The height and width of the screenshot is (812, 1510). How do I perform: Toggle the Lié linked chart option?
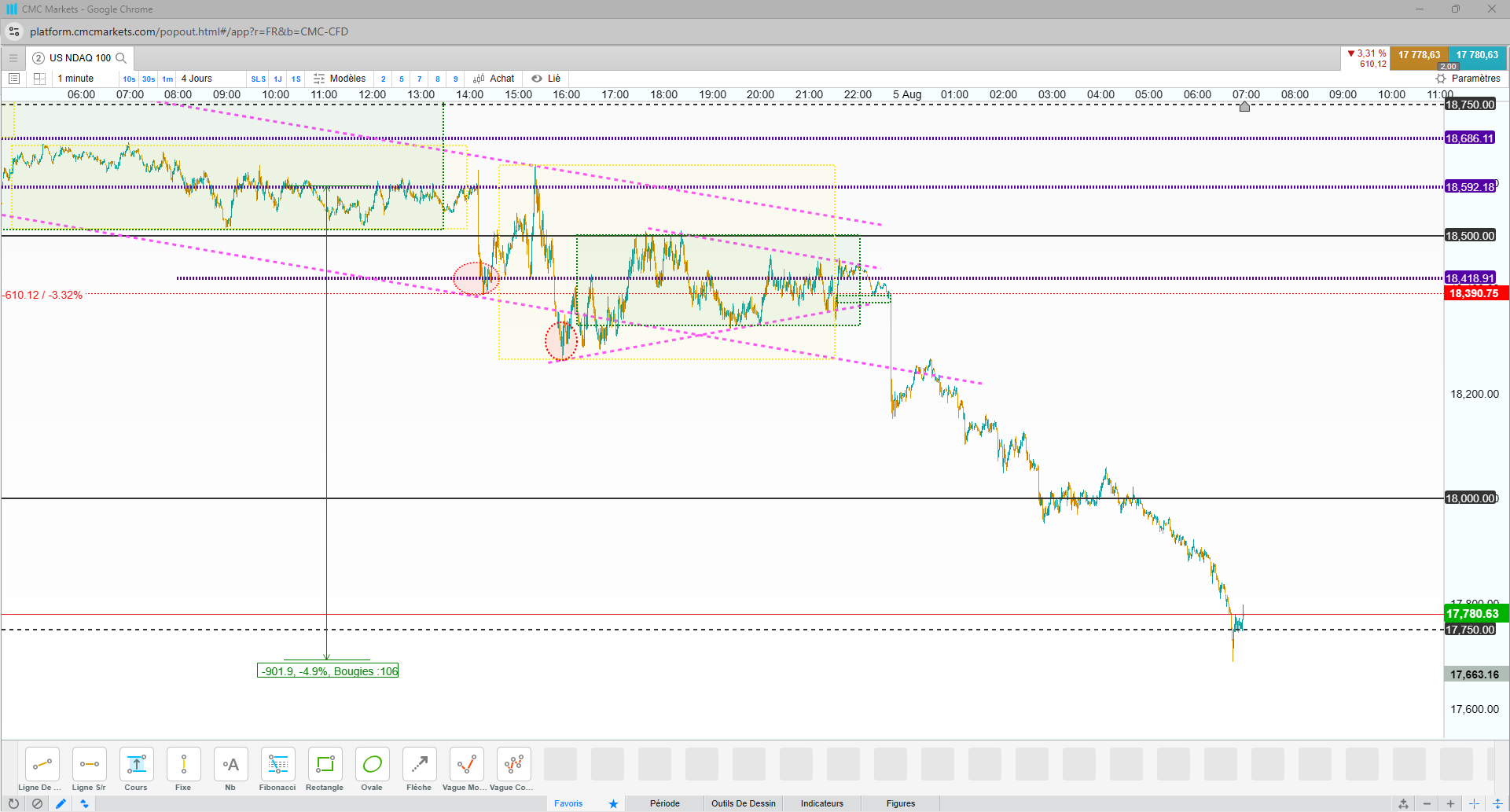tap(546, 79)
